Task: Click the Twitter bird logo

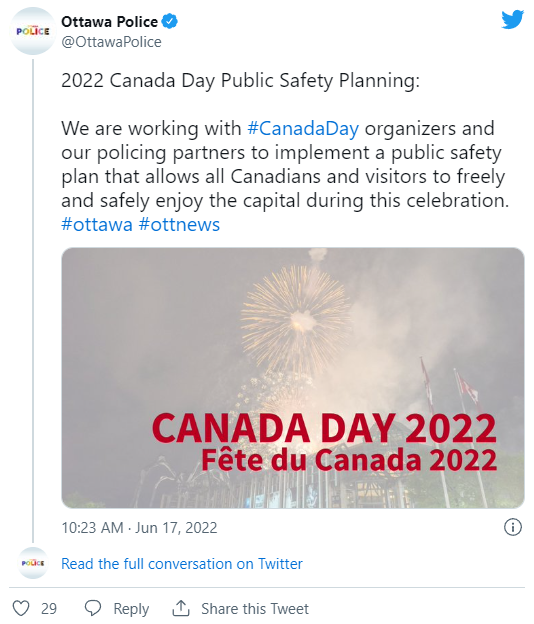Action: pyautogui.click(x=512, y=20)
